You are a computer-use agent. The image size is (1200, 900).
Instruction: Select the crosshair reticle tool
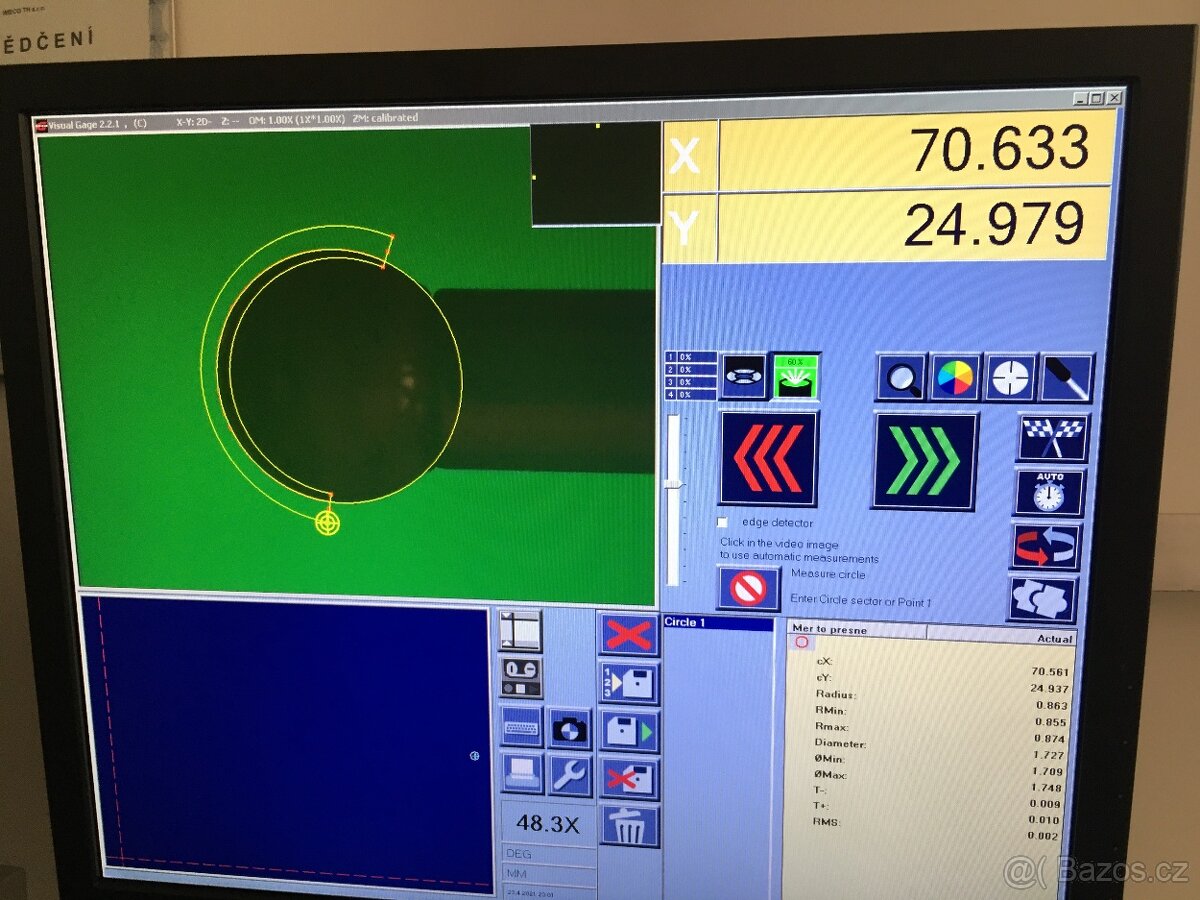[x=1010, y=378]
